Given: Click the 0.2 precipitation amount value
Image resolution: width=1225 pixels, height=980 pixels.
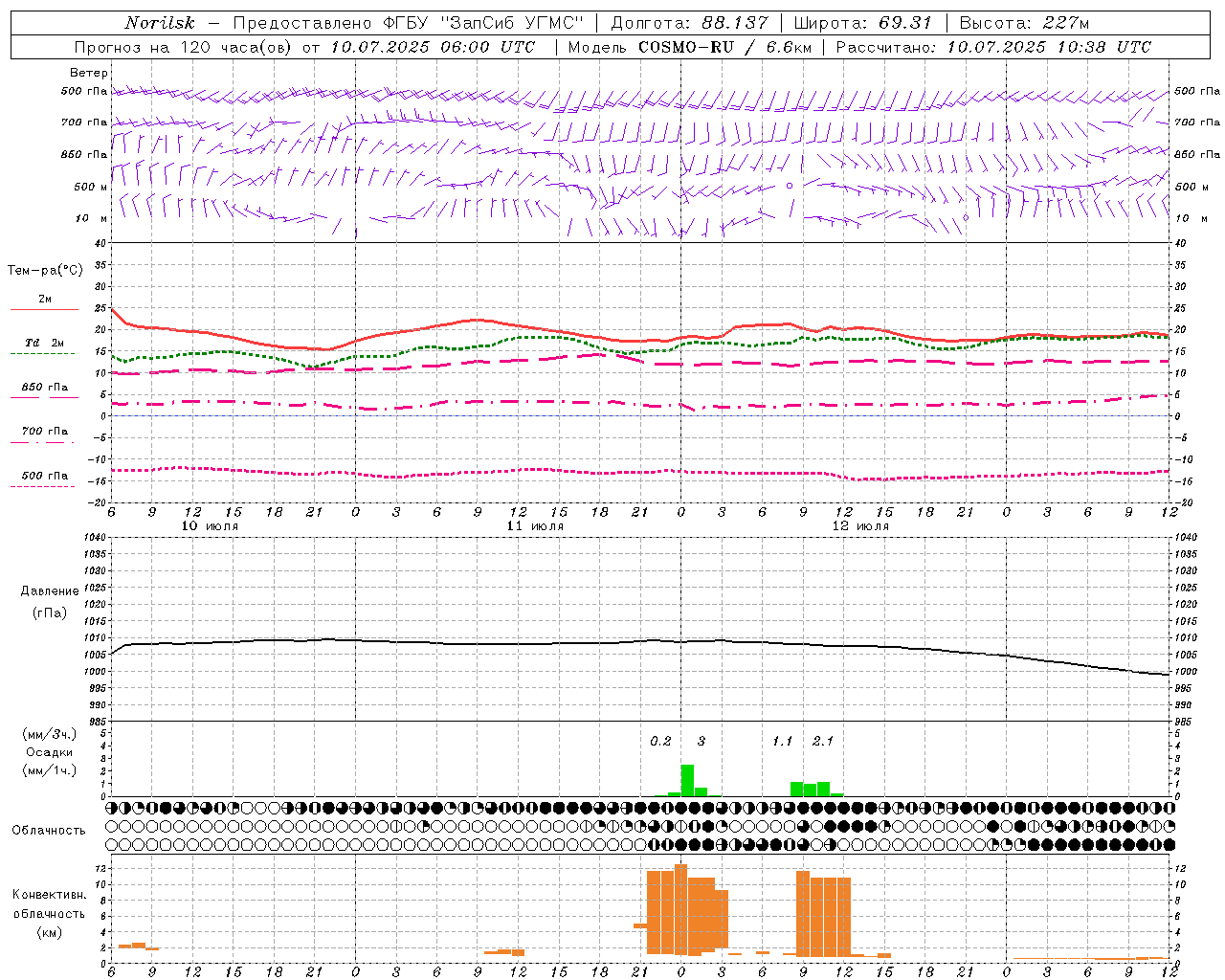Looking at the screenshot, I should point(660,742).
